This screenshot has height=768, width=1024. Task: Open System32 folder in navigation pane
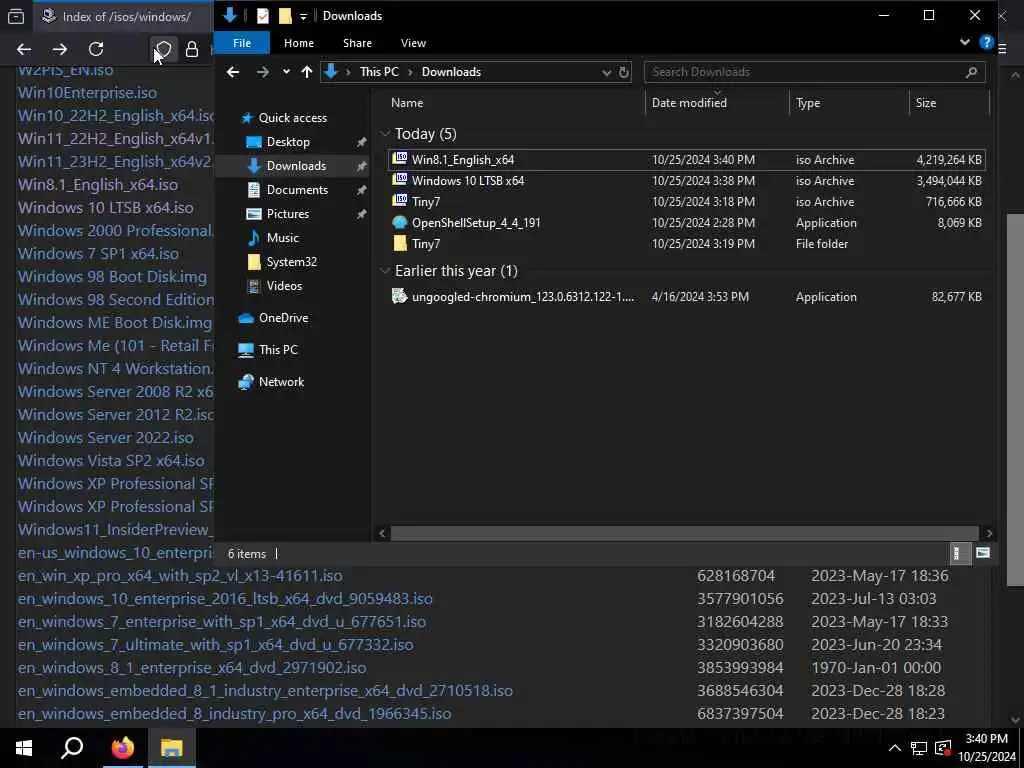coord(291,262)
